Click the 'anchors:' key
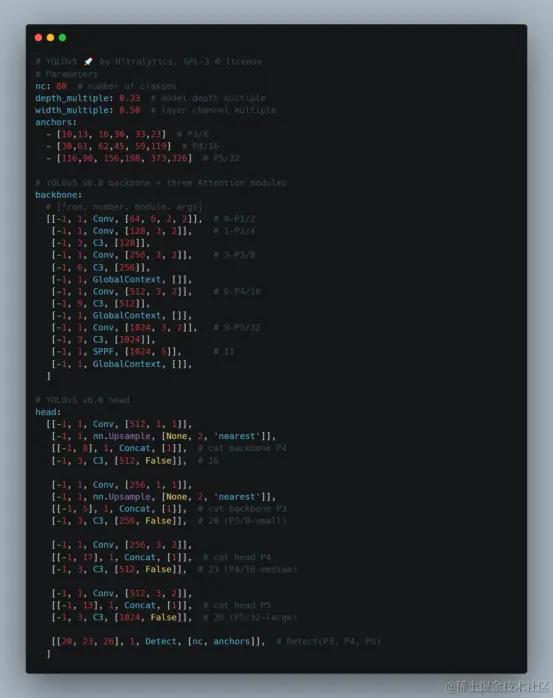The image size is (554, 698). 56,122
